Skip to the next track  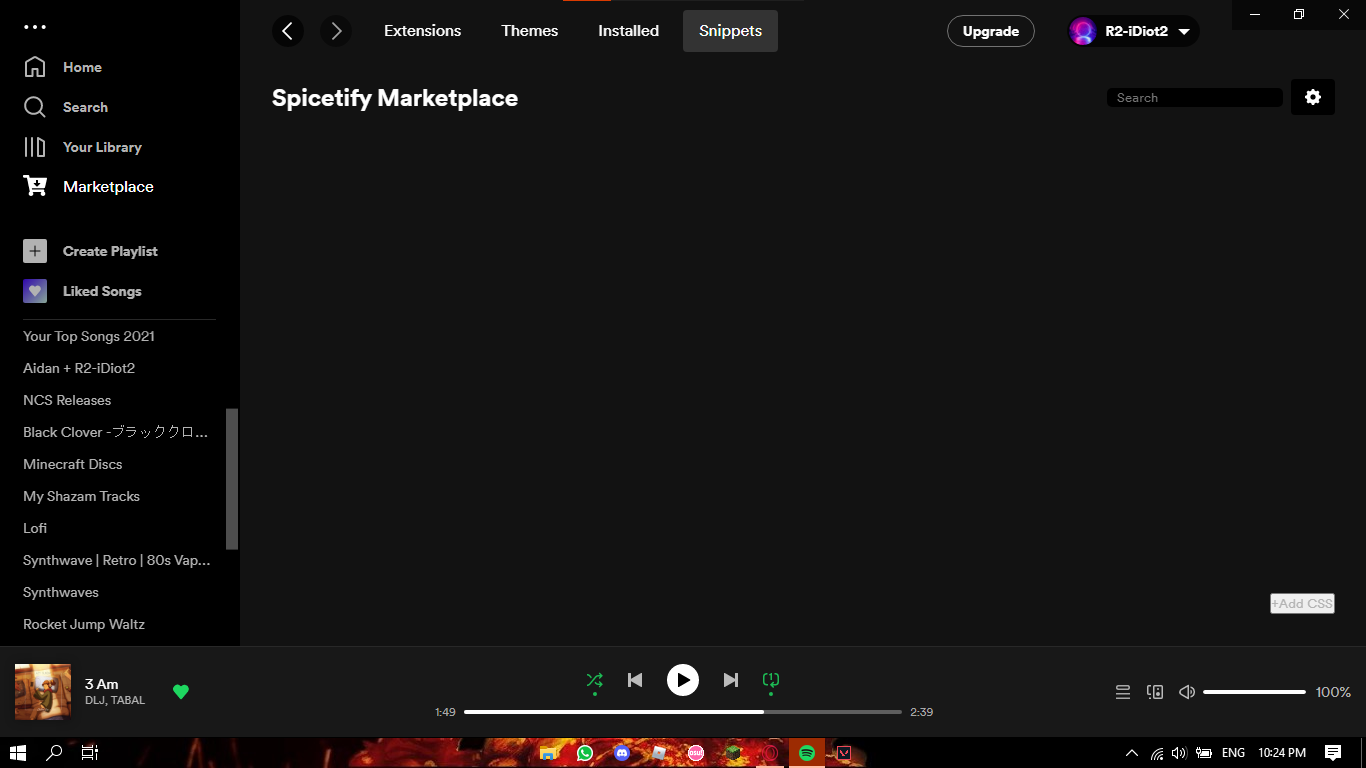tap(731, 680)
